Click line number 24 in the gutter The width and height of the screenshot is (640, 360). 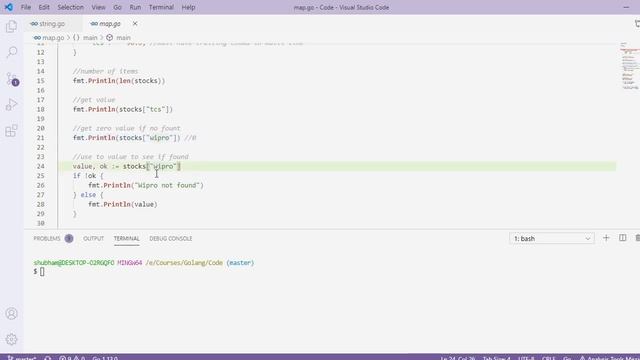[40, 167]
